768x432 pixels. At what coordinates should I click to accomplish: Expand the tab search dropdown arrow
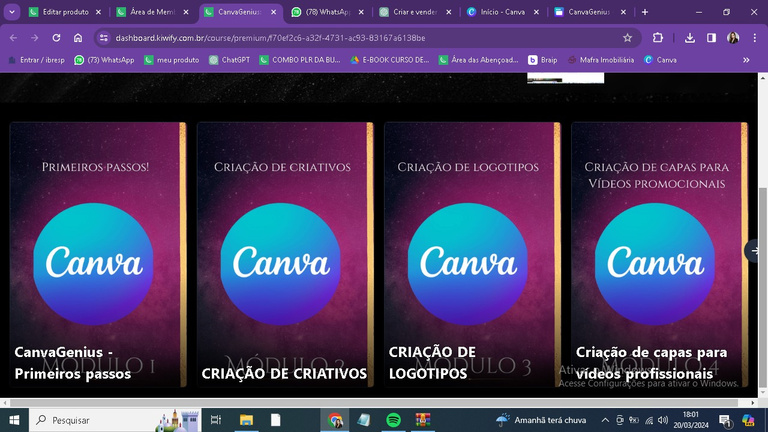(x=12, y=12)
